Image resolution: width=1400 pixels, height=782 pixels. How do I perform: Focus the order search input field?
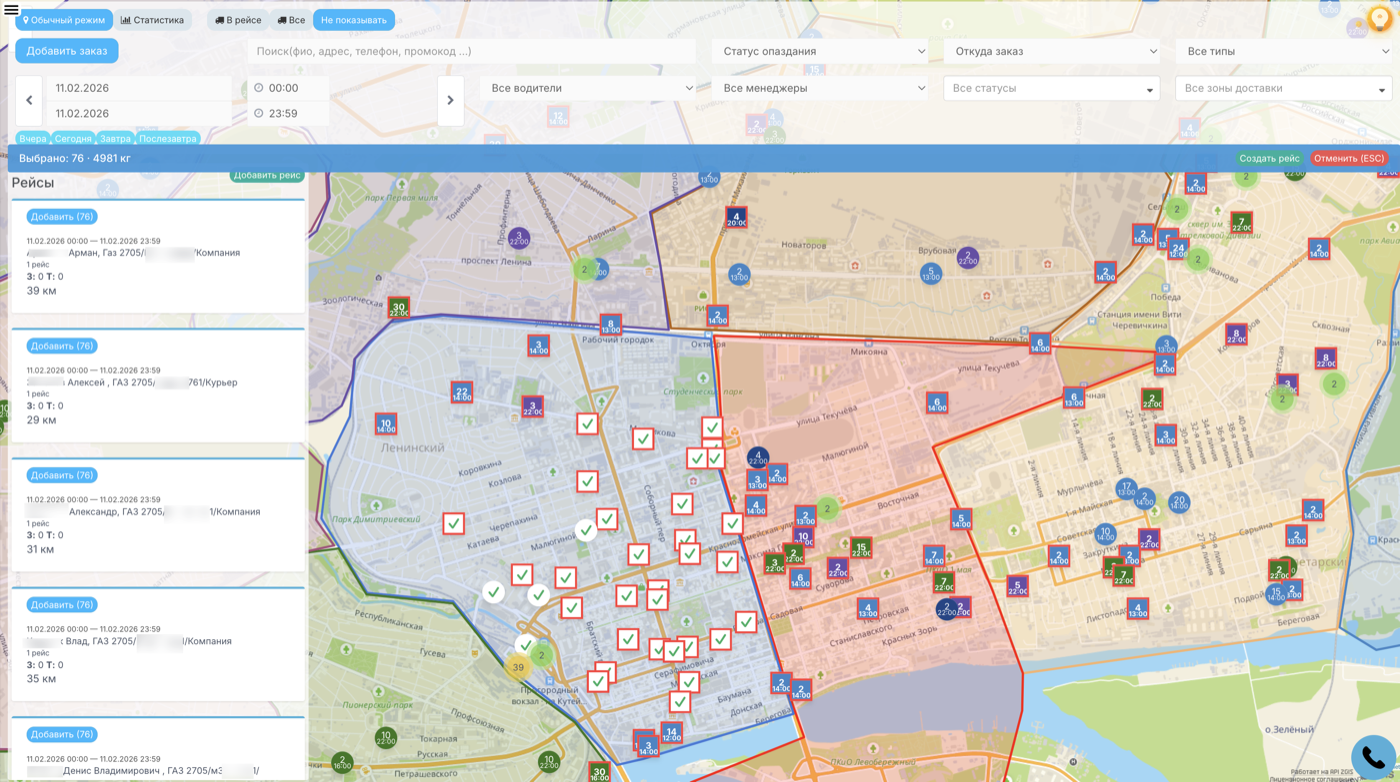tap(471, 51)
